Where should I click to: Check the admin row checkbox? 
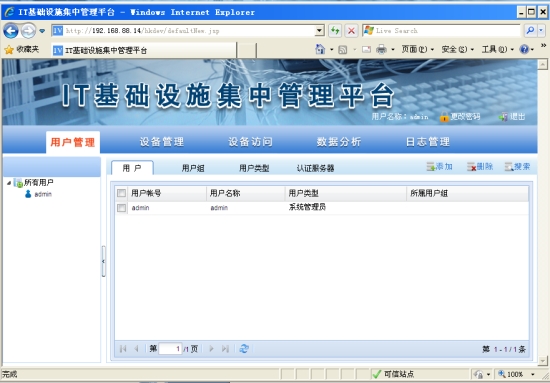tap(121, 208)
